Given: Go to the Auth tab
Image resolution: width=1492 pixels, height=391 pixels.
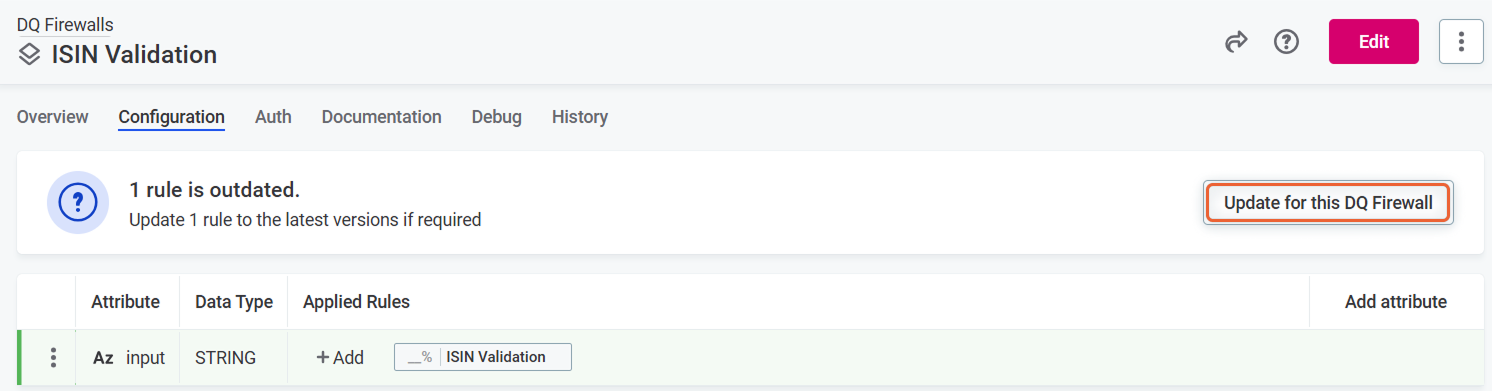Looking at the screenshot, I should coord(273,117).
